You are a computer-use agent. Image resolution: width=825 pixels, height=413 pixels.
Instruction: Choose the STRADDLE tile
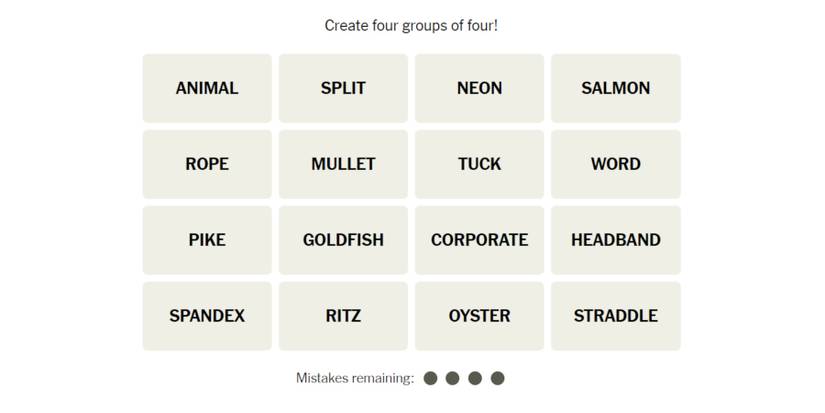[x=615, y=316]
